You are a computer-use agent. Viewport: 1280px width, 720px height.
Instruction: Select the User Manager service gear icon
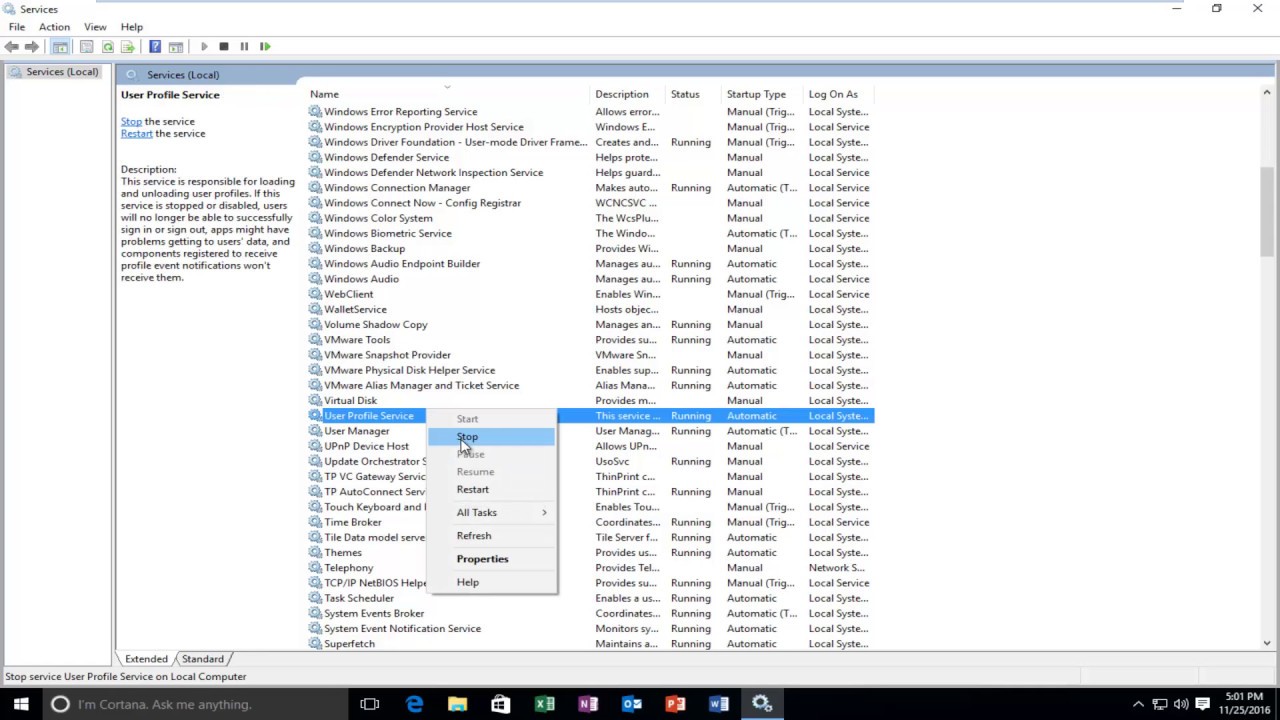pos(315,431)
